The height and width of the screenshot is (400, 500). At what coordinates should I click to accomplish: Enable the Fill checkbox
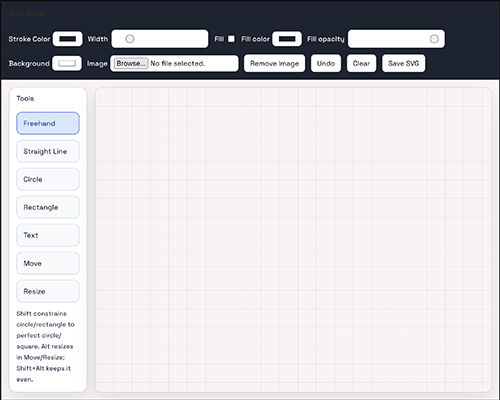coord(231,39)
